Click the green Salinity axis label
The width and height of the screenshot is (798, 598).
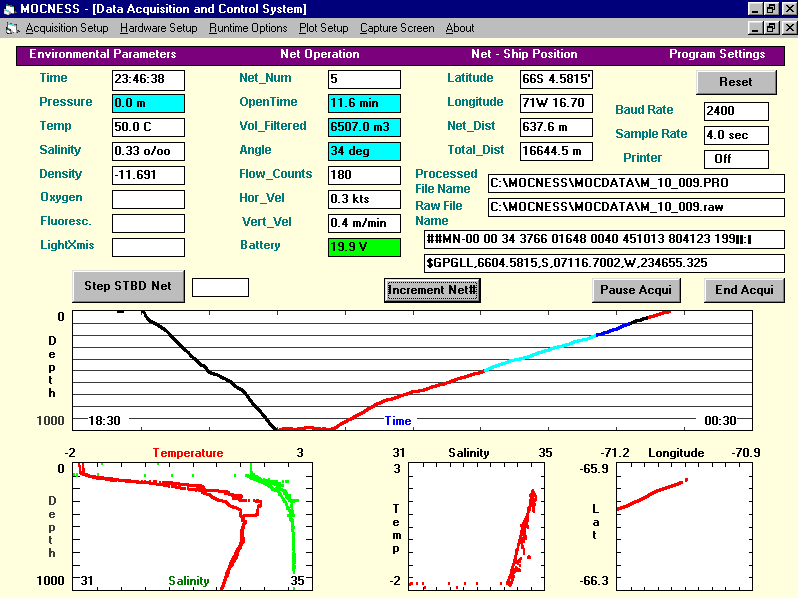tap(189, 581)
